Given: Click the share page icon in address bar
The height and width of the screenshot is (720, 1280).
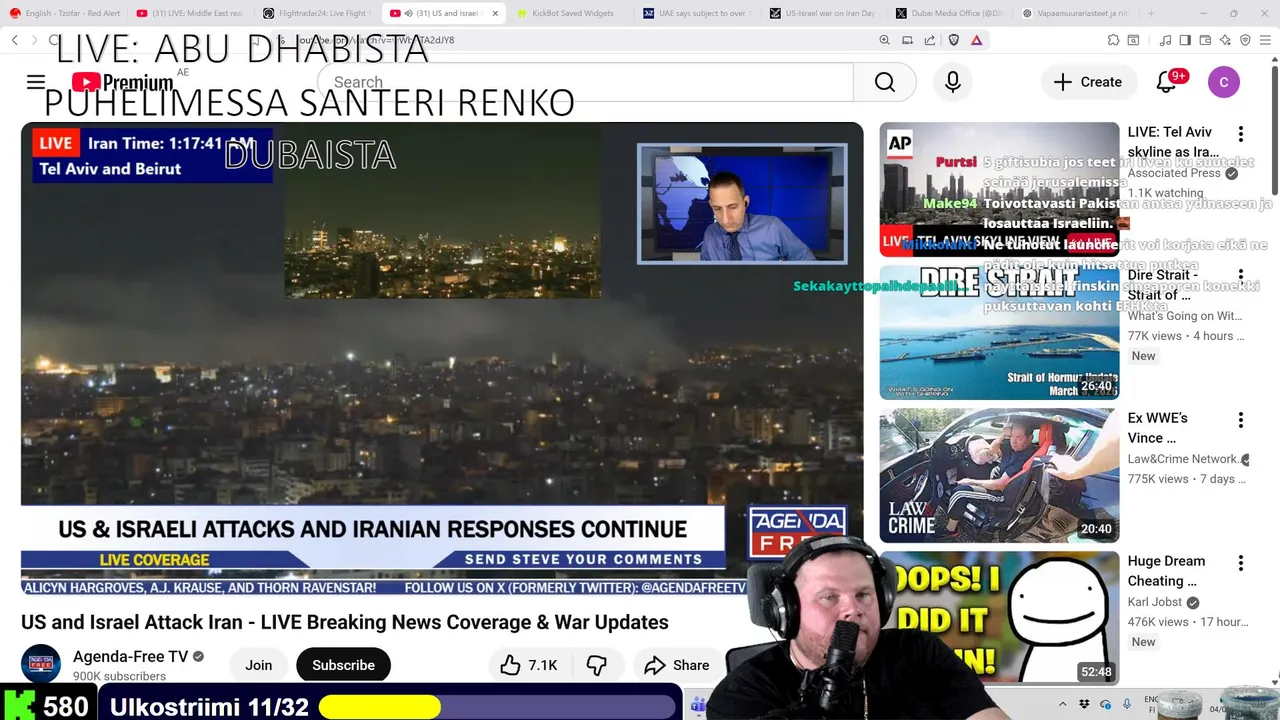Looking at the screenshot, I should click(x=930, y=40).
